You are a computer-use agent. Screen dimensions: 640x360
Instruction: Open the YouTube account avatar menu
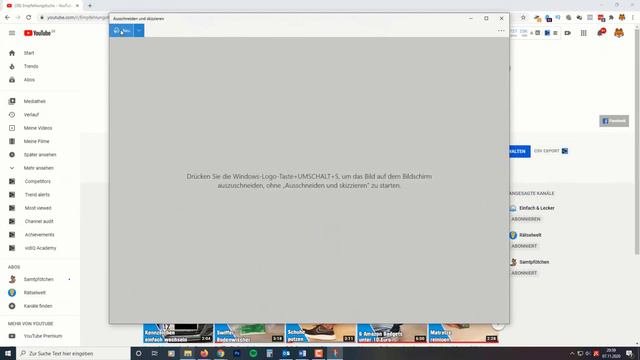[x=619, y=33]
